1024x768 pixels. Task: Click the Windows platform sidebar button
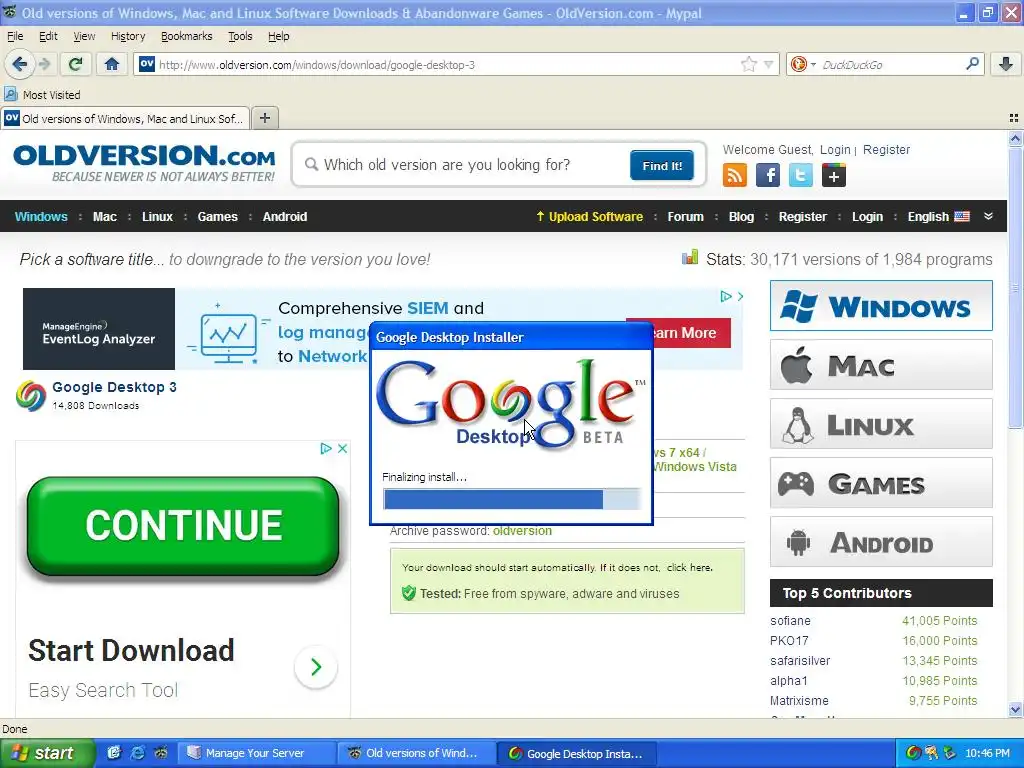coord(881,306)
